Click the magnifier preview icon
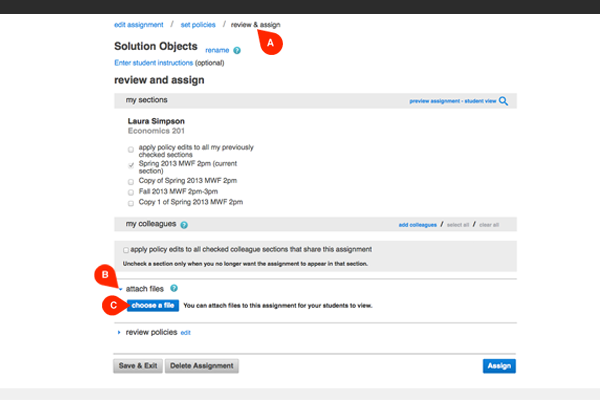The height and width of the screenshot is (400, 600). click(504, 101)
